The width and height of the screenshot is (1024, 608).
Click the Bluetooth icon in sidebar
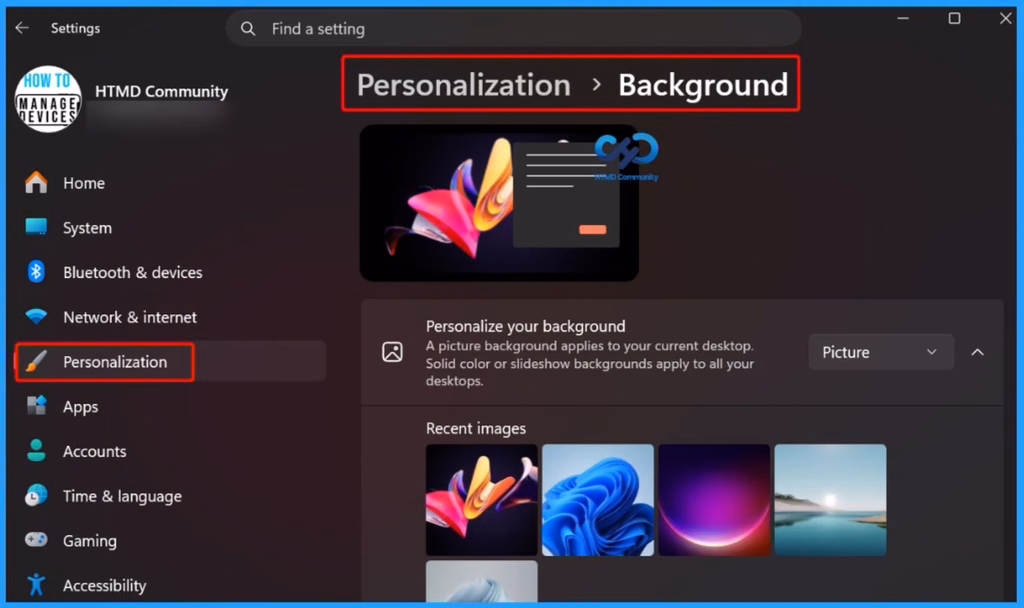click(36, 272)
